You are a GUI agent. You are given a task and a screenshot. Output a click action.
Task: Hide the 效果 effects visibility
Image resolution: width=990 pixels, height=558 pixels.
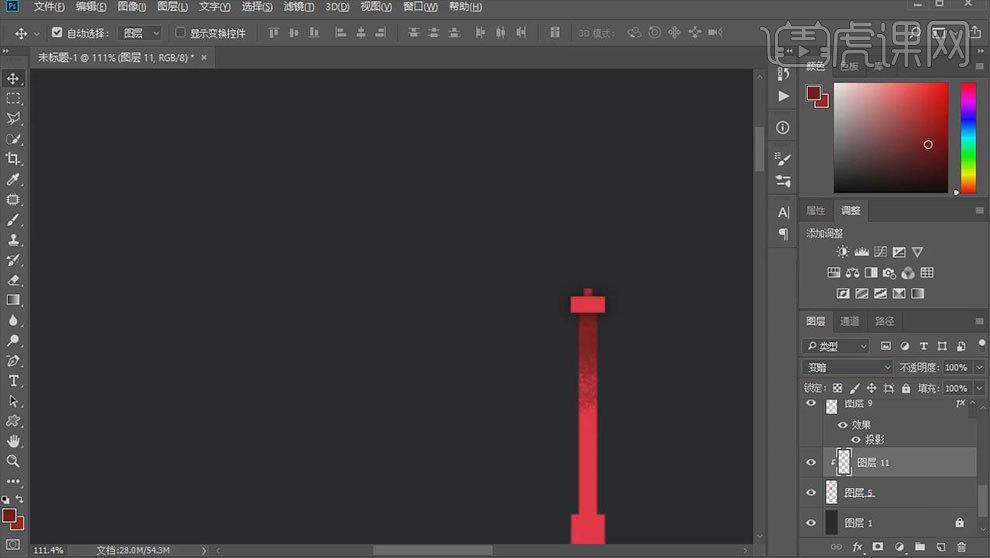point(842,425)
